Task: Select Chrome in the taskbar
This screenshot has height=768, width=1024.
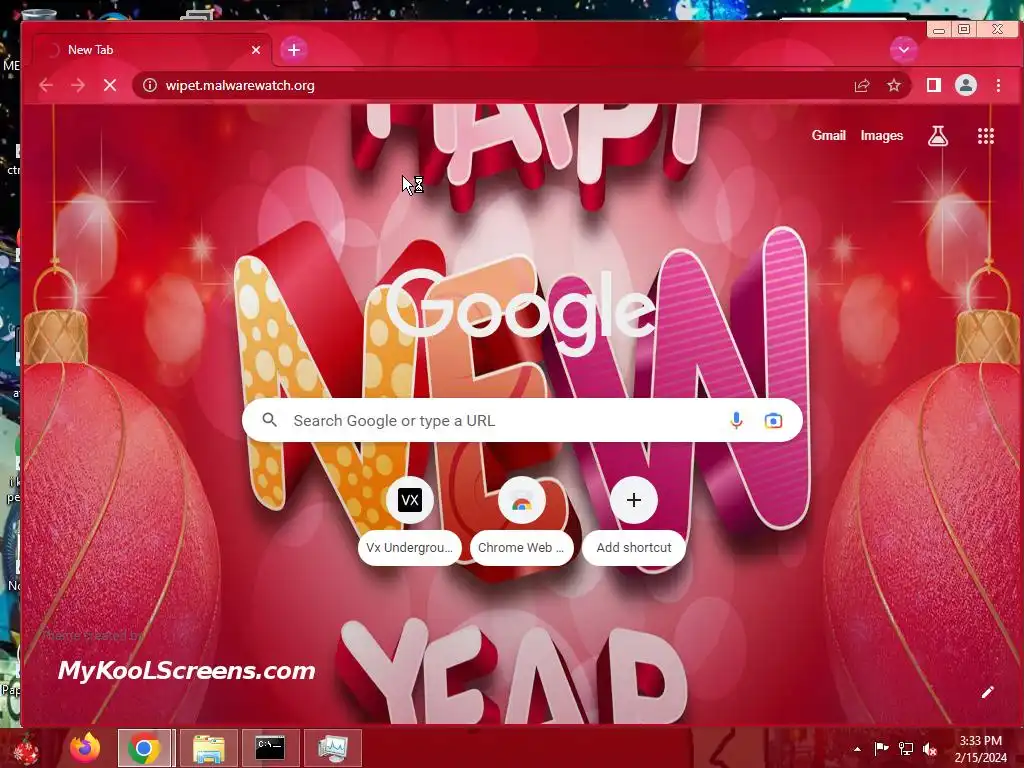Action: 144,748
